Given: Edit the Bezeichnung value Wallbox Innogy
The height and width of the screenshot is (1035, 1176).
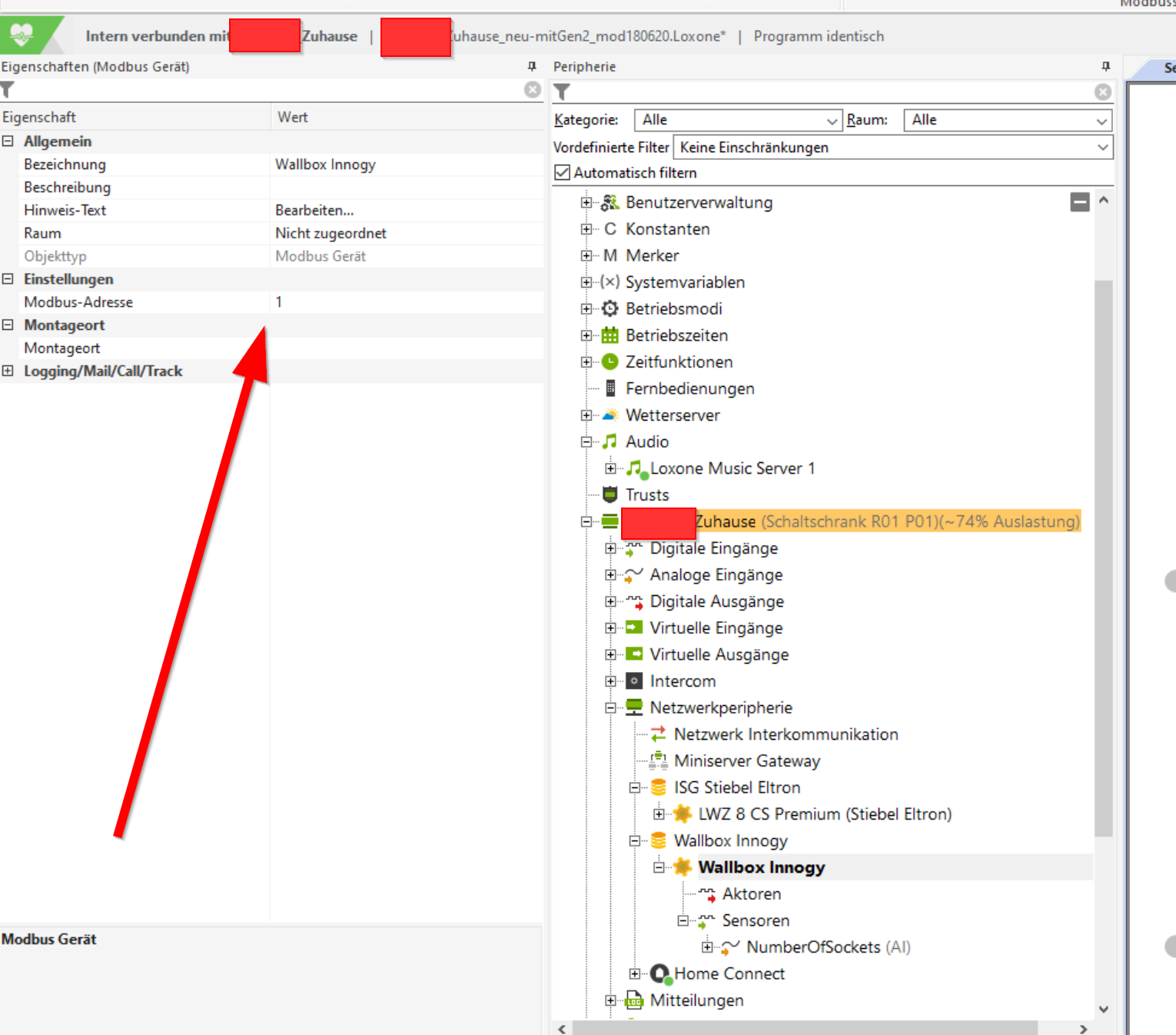Looking at the screenshot, I should [x=407, y=165].
